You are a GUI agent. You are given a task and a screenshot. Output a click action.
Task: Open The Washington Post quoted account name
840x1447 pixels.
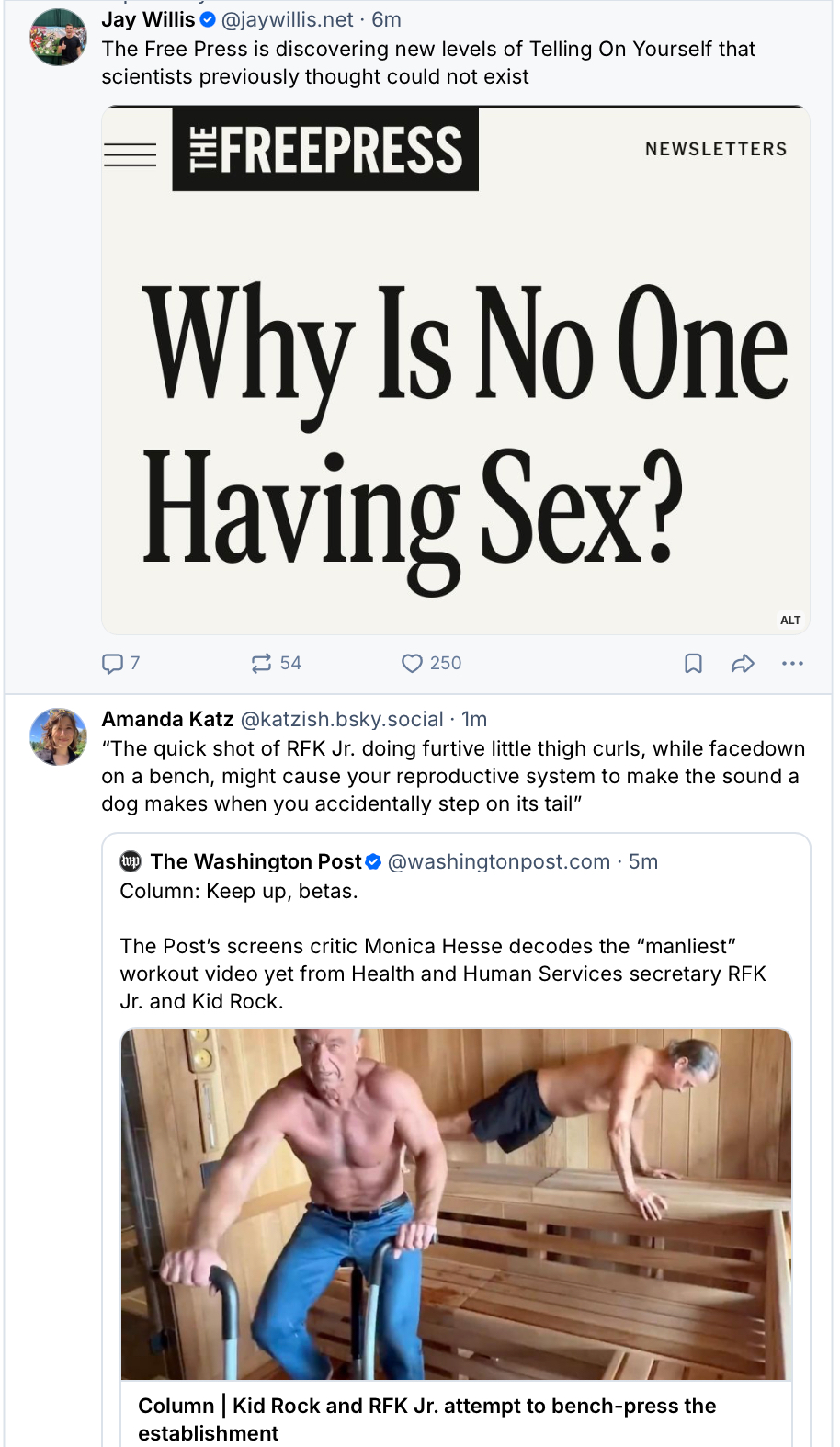(256, 861)
